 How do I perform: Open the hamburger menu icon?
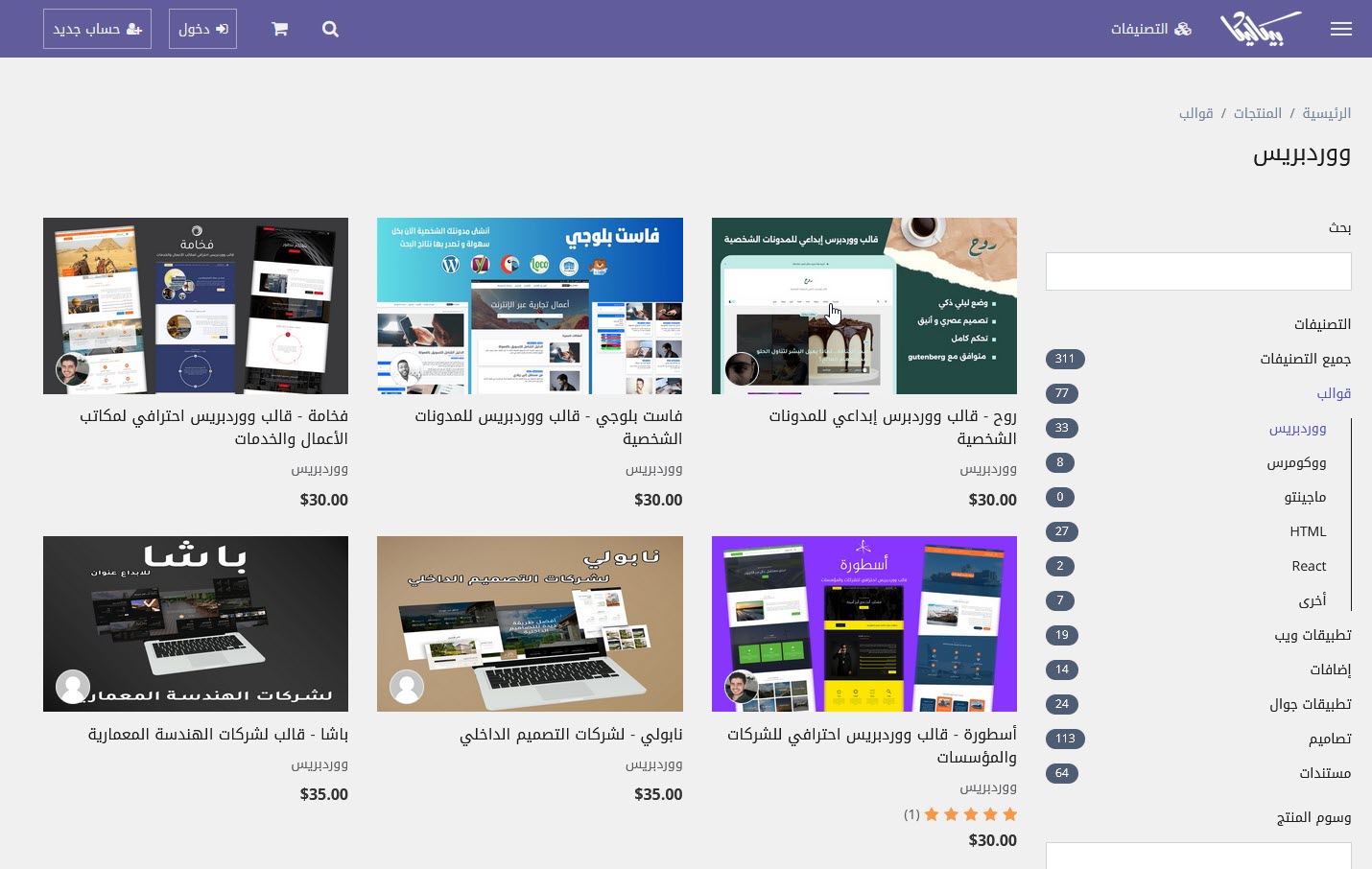pyautogui.click(x=1340, y=29)
